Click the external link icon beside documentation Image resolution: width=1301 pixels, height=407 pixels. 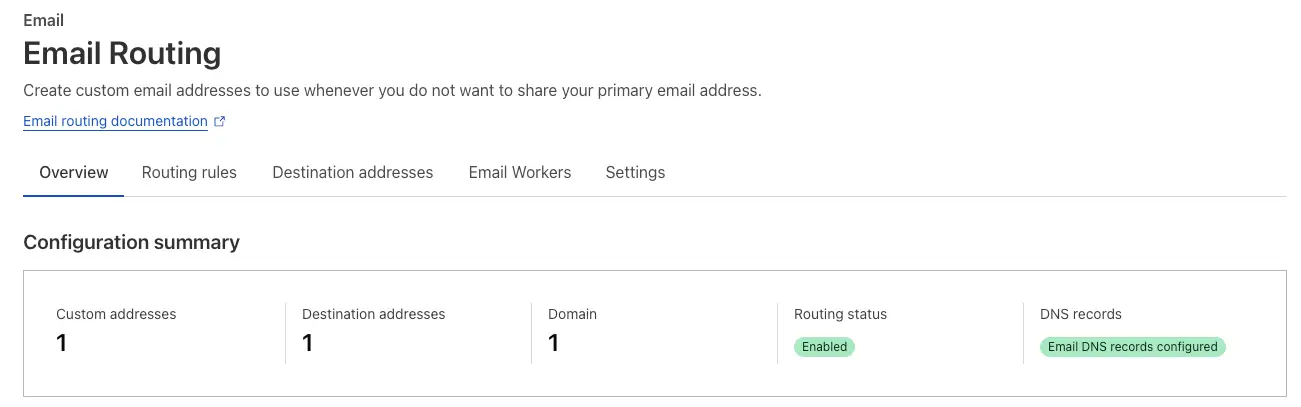pos(220,122)
